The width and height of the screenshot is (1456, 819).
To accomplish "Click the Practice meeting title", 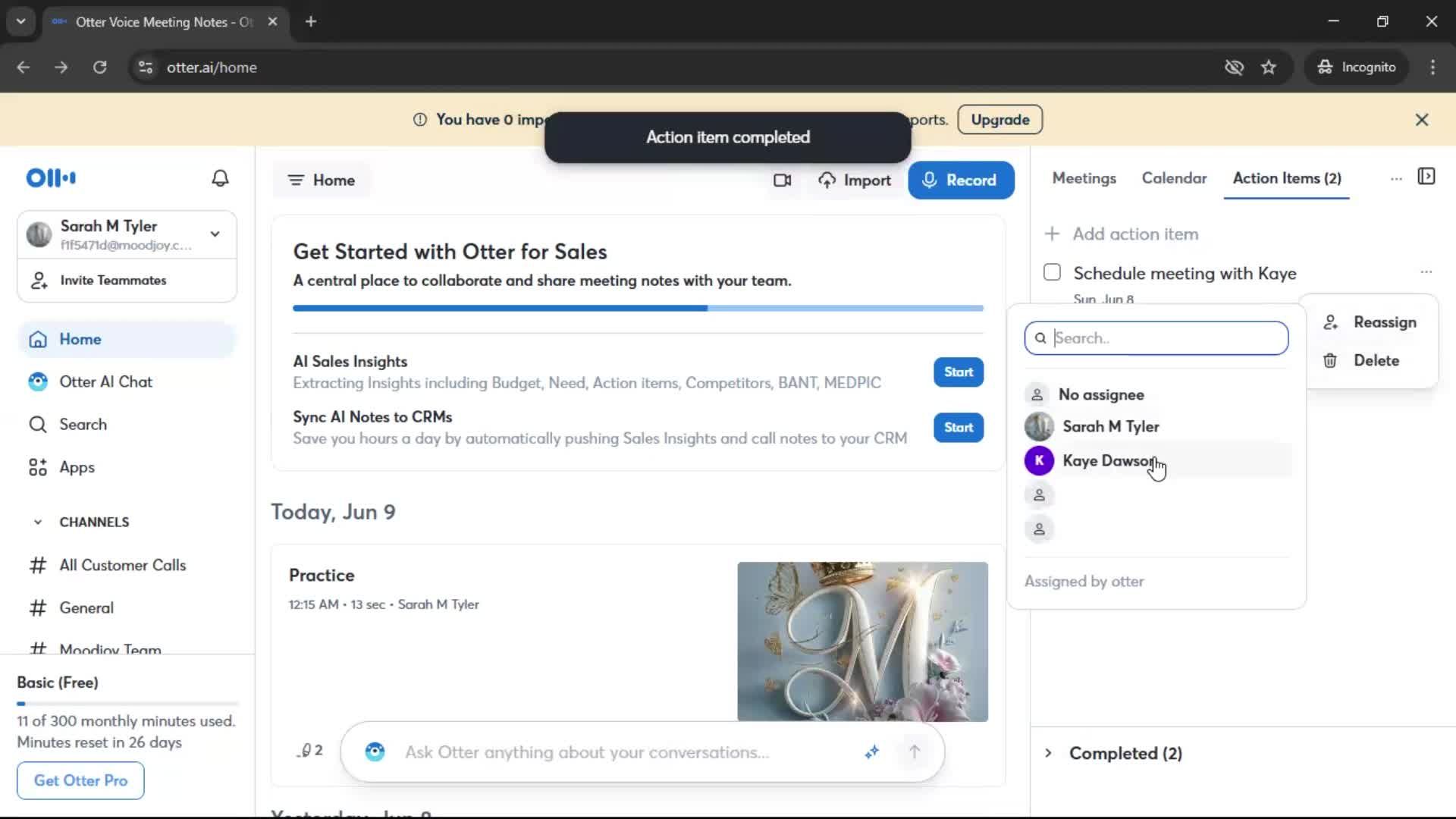I will click(322, 576).
